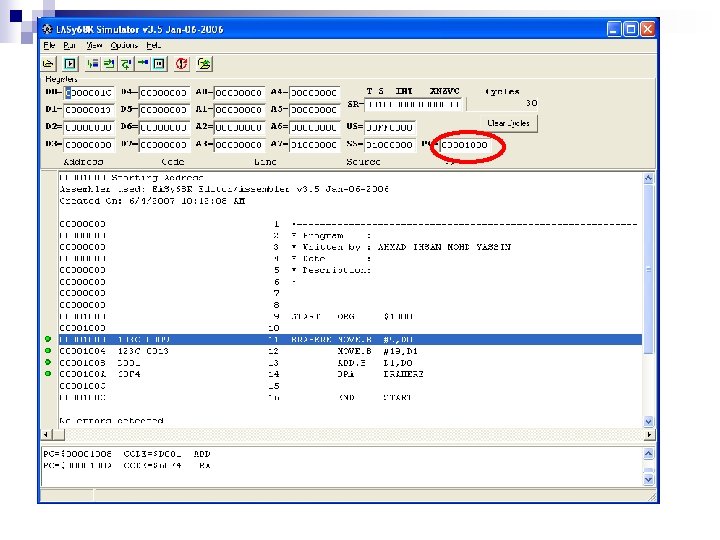The width and height of the screenshot is (720, 540).
Task: Click into the D1 register field
Action: pos(88,110)
